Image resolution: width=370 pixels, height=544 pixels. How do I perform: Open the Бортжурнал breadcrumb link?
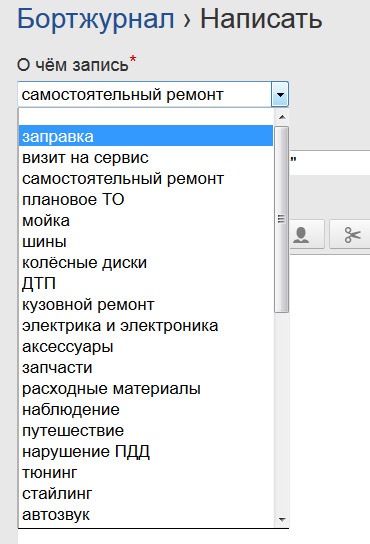point(95,20)
